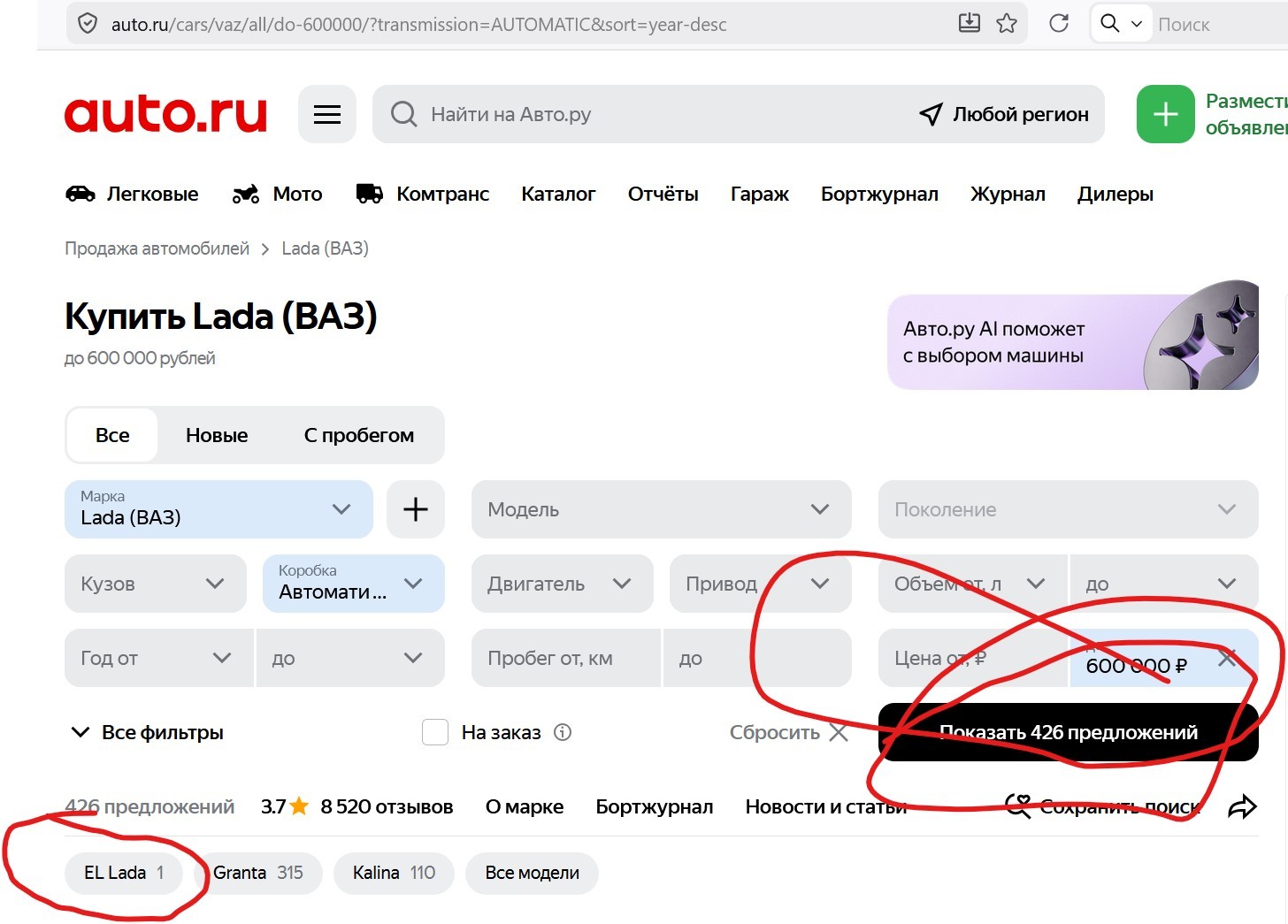Select the Новые segment
Viewport: 1288px width, 924px height.
pyautogui.click(x=217, y=435)
